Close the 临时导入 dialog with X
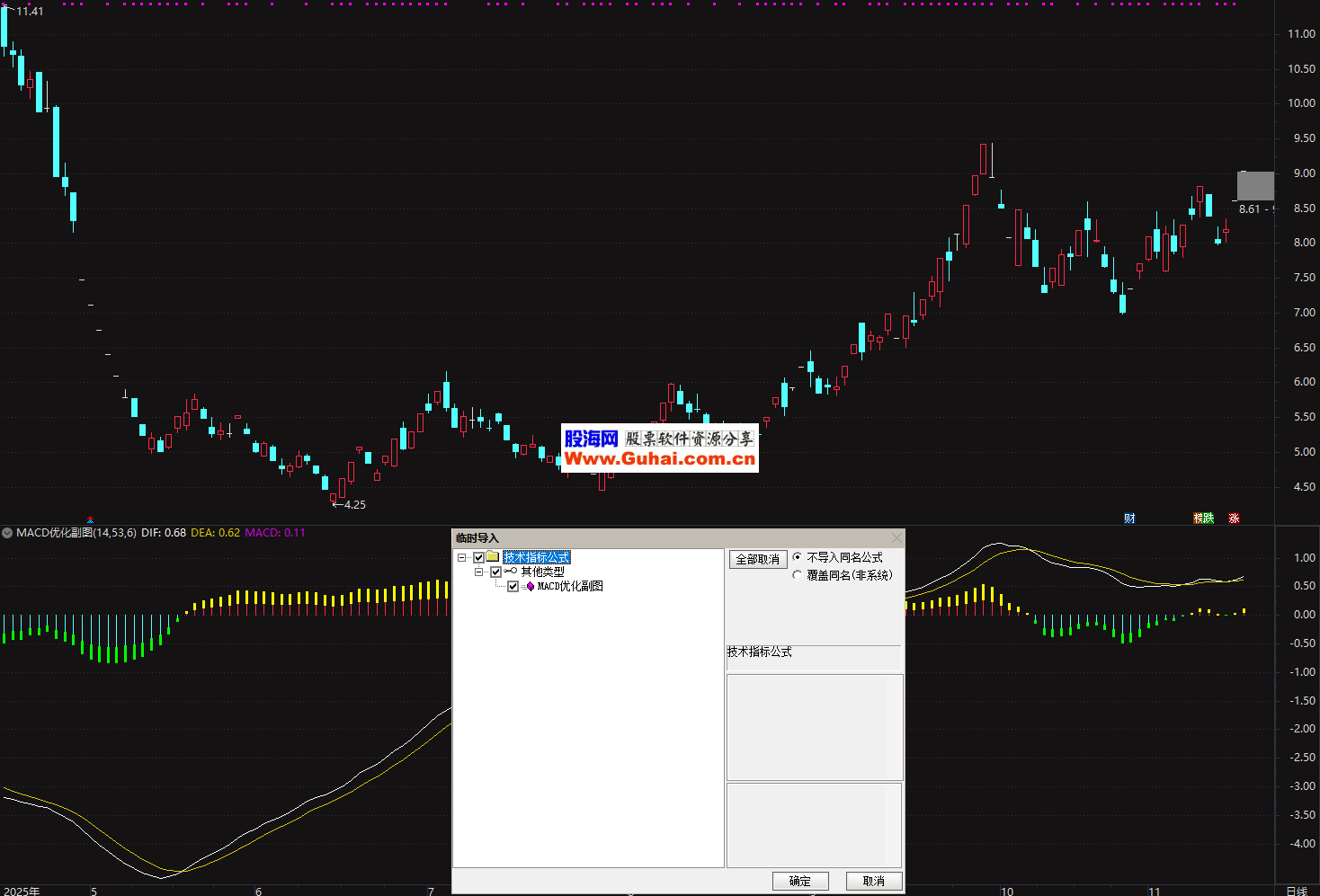This screenshot has height=896, width=1320. click(896, 537)
